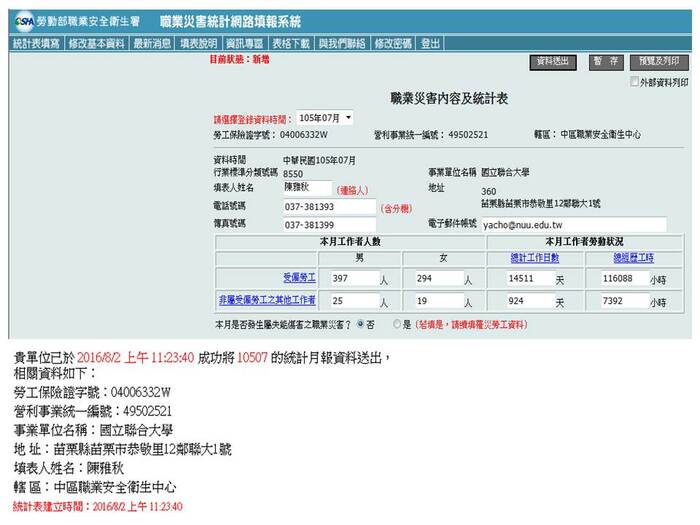Click the red timestamp 2016/8/2 上午 11:23:40 in confirmation
The image size is (700, 525).
(136, 358)
